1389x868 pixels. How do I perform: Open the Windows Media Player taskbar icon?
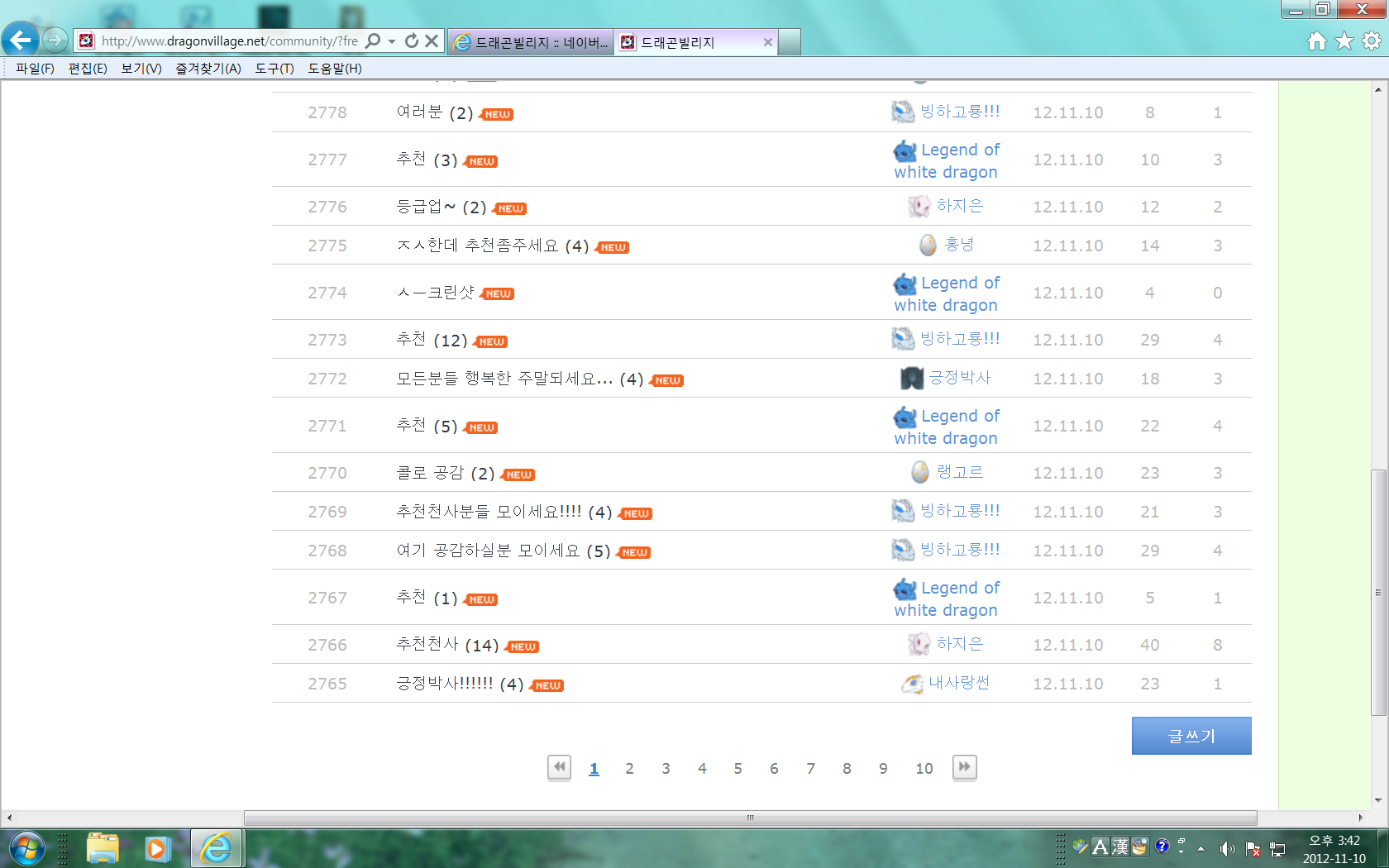tap(156, 849)
